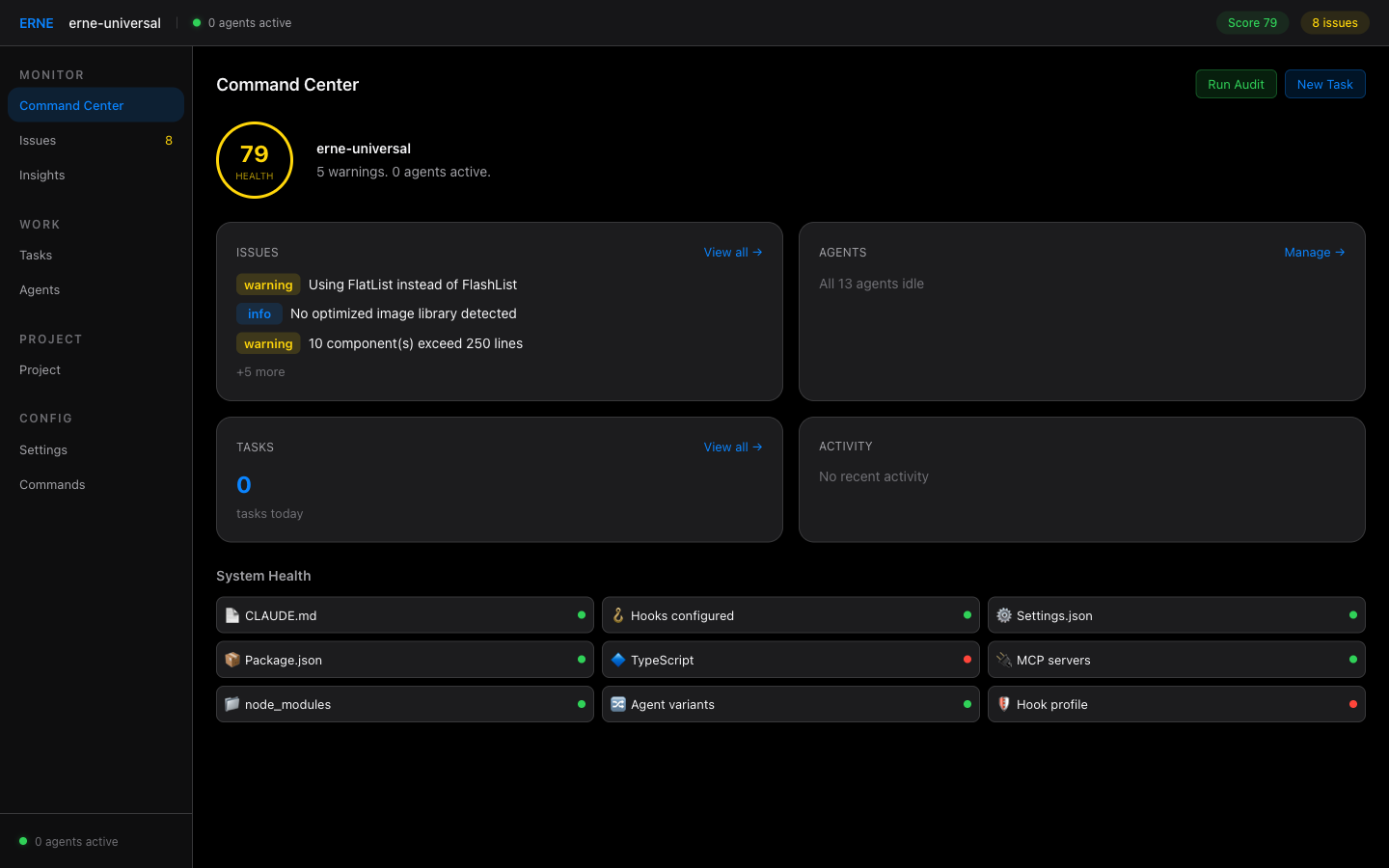Click the shield icon on the Hook profile card

click(x=1003, y=704)
